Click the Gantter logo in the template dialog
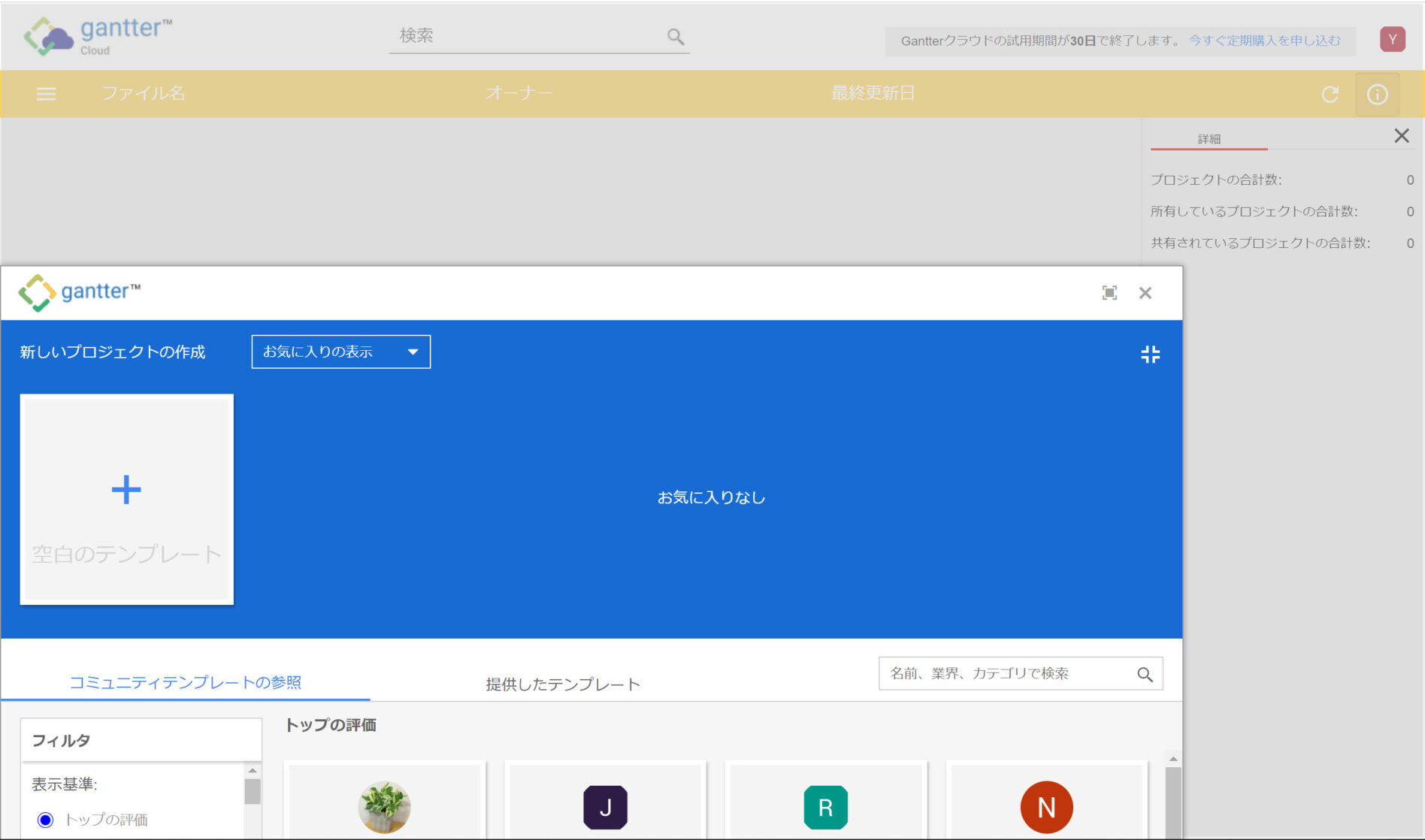This screenshot has height=840, width=1425. [x=80, y=292]
